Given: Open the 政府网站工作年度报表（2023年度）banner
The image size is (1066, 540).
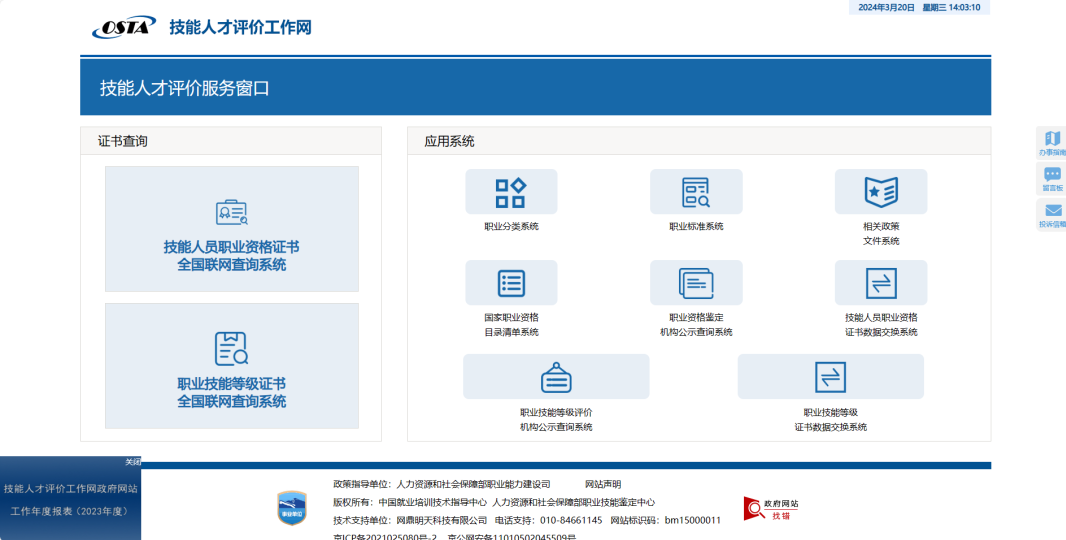Looking at the screenshot, I should point(70,500).
